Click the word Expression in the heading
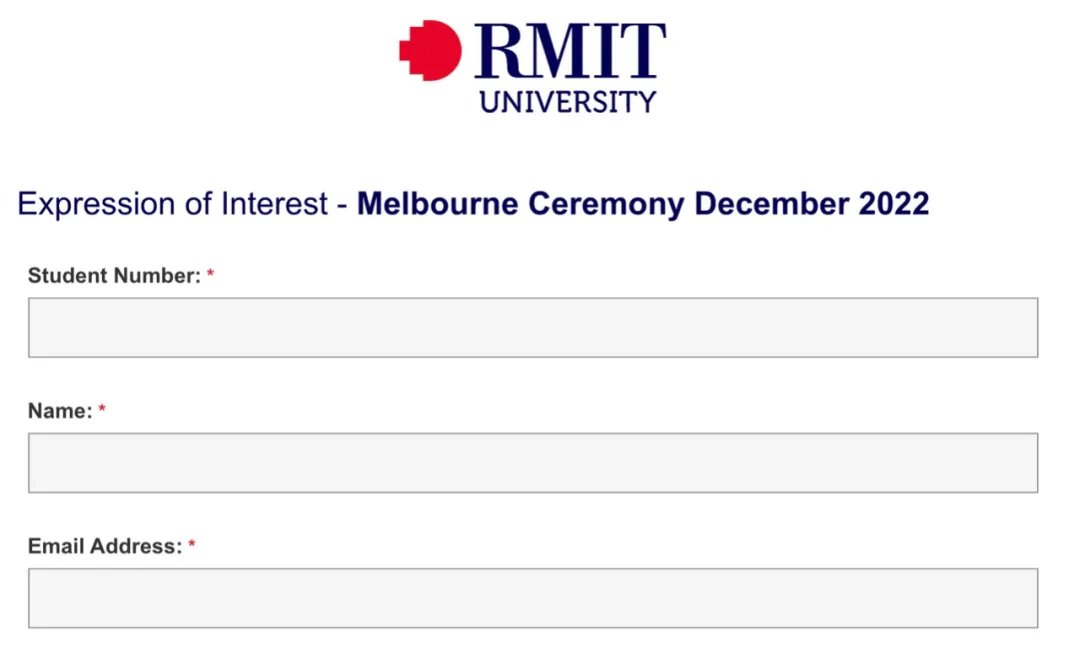1080x659 pixels. 96,205
